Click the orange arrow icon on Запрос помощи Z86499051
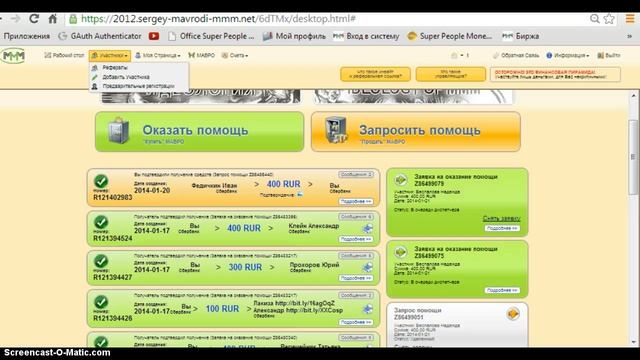This screenshot has width=640, height=360. (513, 314)
